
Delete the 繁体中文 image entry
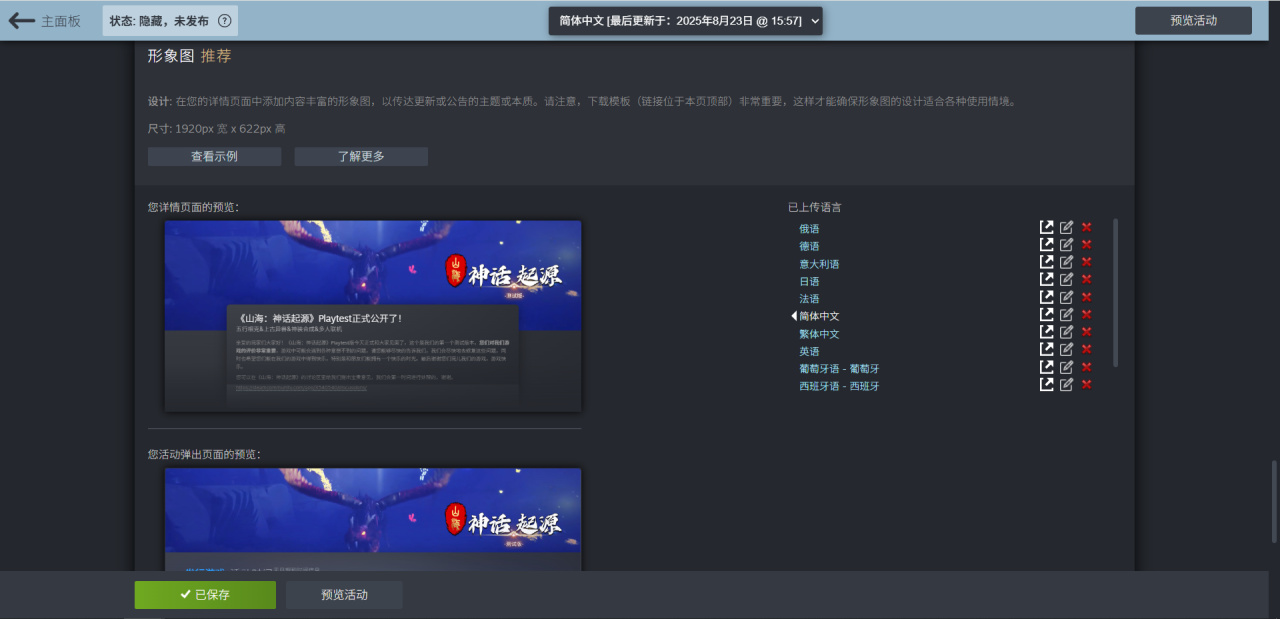pos(1087,333)
